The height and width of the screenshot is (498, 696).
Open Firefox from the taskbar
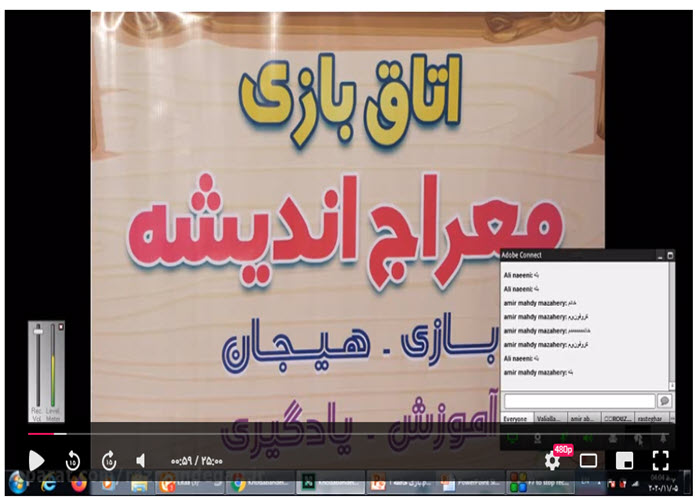[79, 484]
